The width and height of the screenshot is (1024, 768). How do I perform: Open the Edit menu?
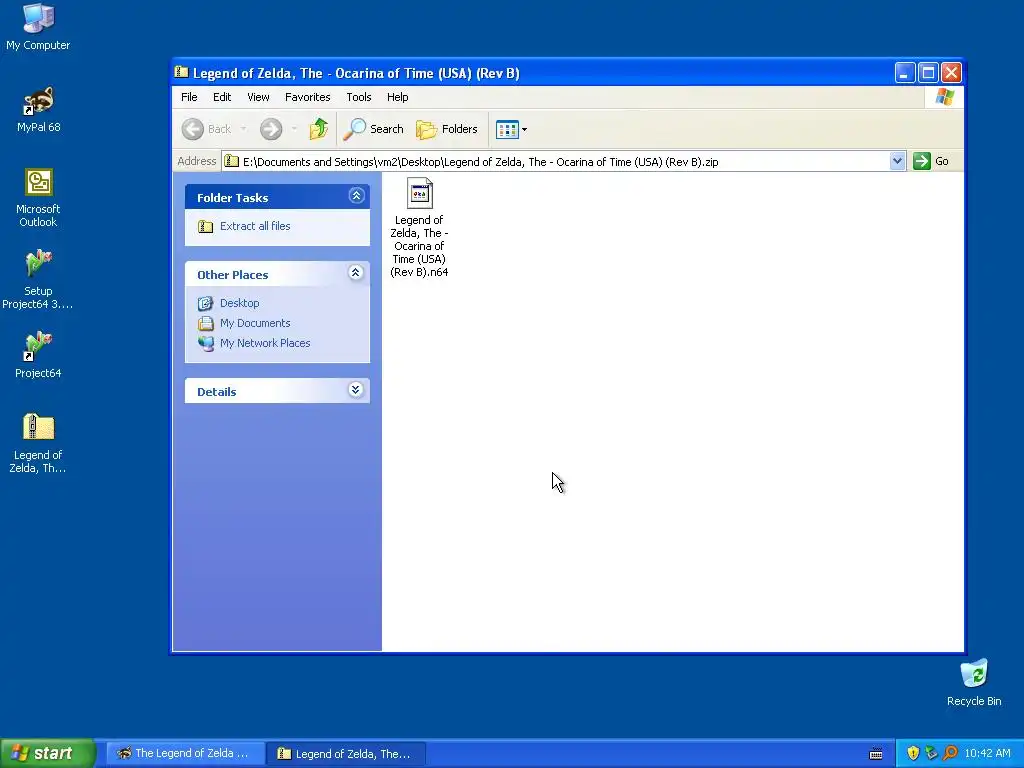click(222, 97)
